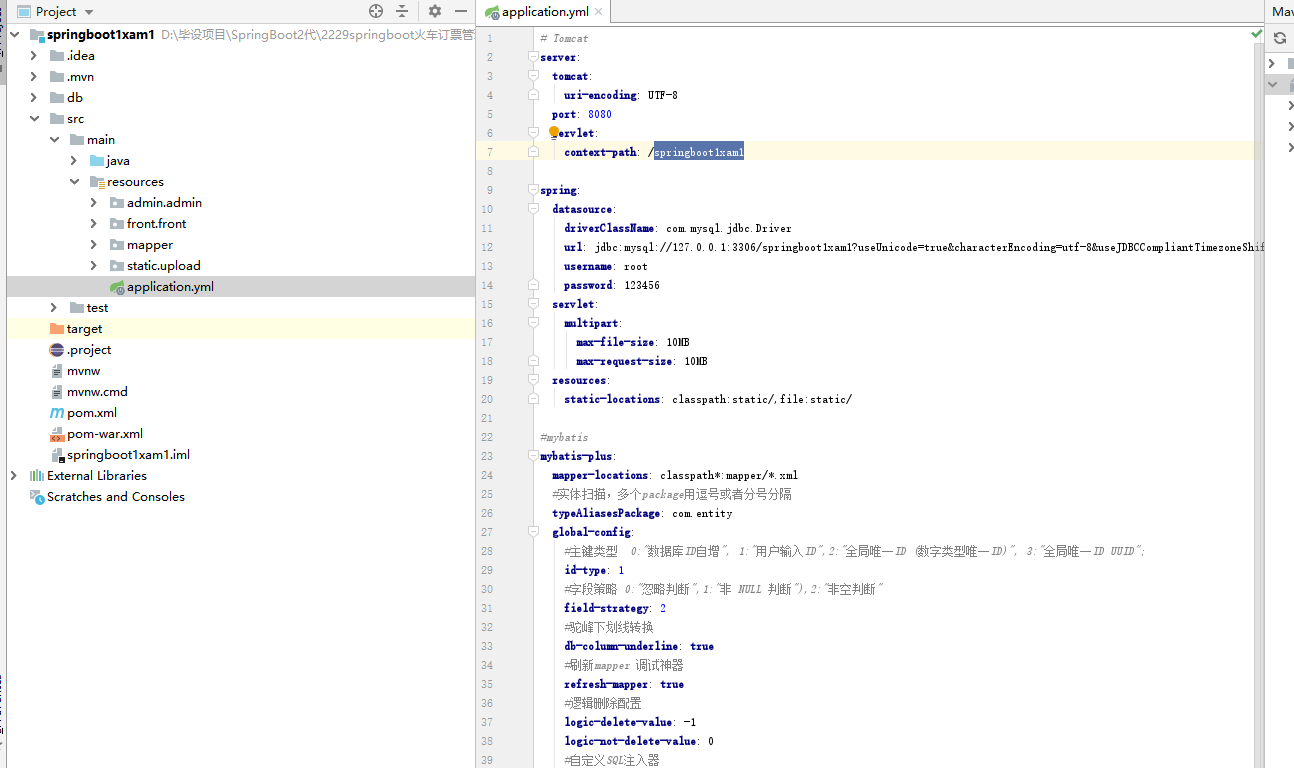Viewport: 1294px width, 768px height.
Task: Collapse the resources folder arrow
Action: click(x=74, y=182)
